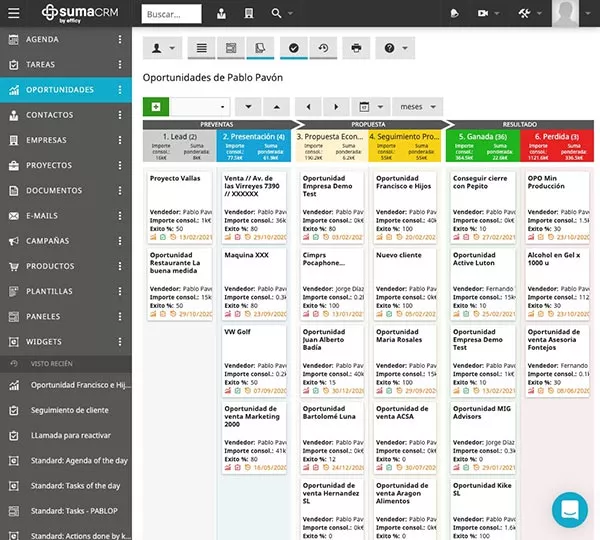Click the green add opportunity button
600x540 pixels.
tap(156, 107)
